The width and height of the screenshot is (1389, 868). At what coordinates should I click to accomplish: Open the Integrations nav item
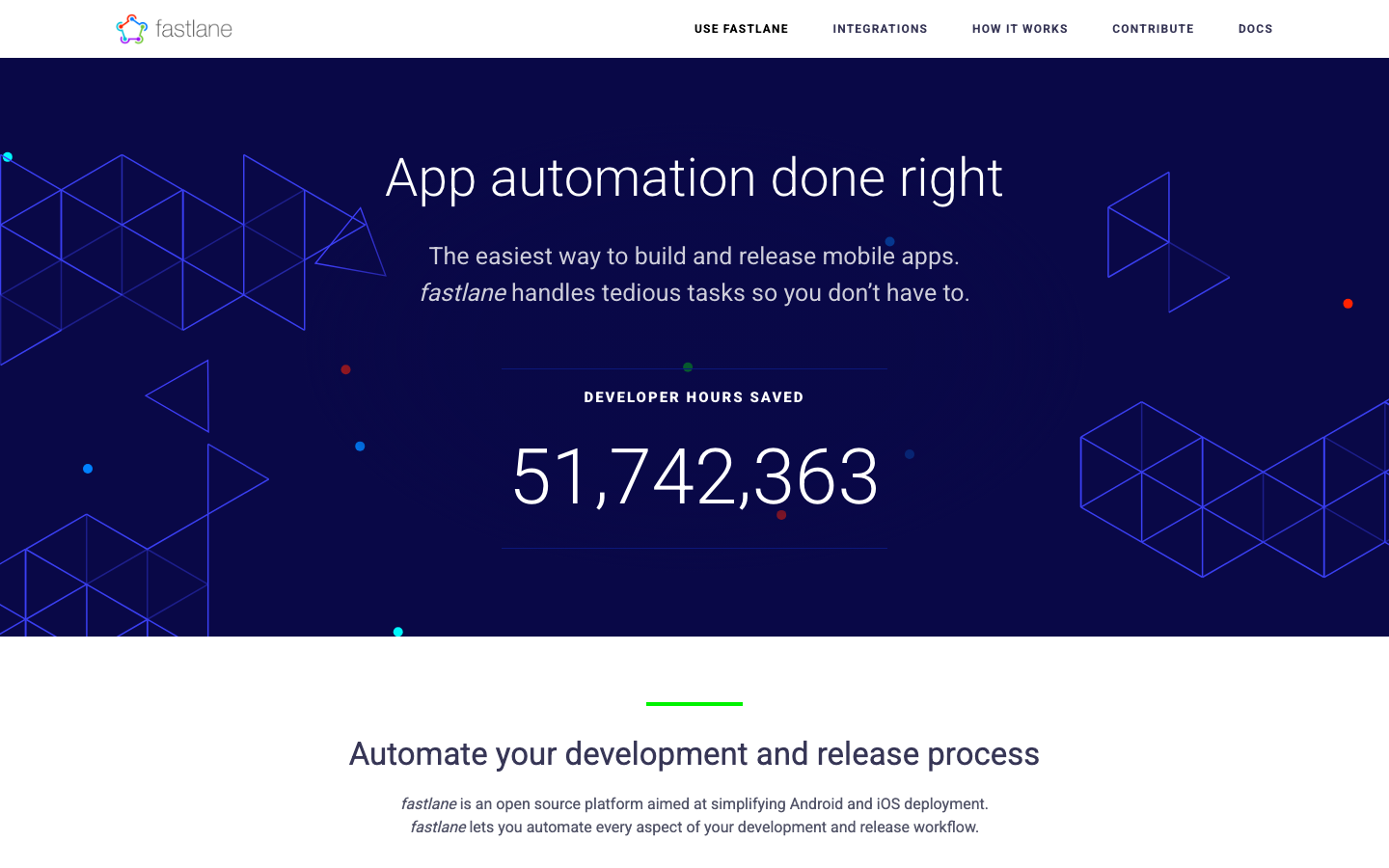point(880,29)
